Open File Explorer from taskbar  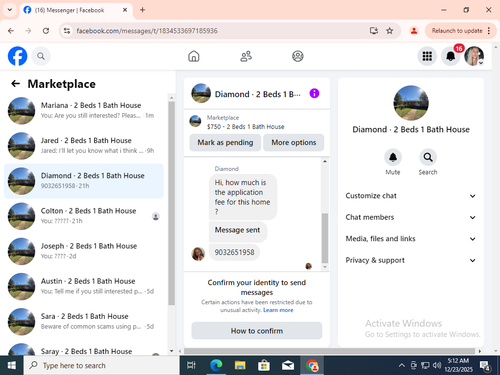(x=240, y=365)
